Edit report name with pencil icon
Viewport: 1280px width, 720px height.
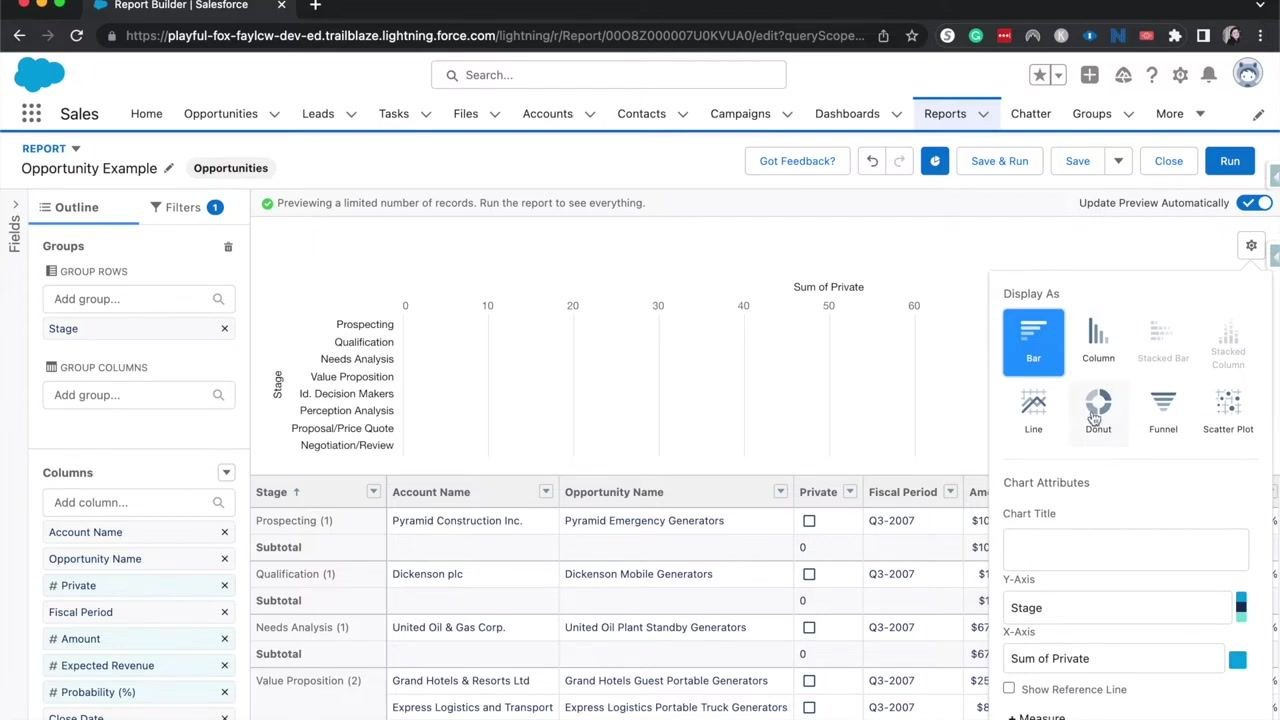[x=169, y=168]
